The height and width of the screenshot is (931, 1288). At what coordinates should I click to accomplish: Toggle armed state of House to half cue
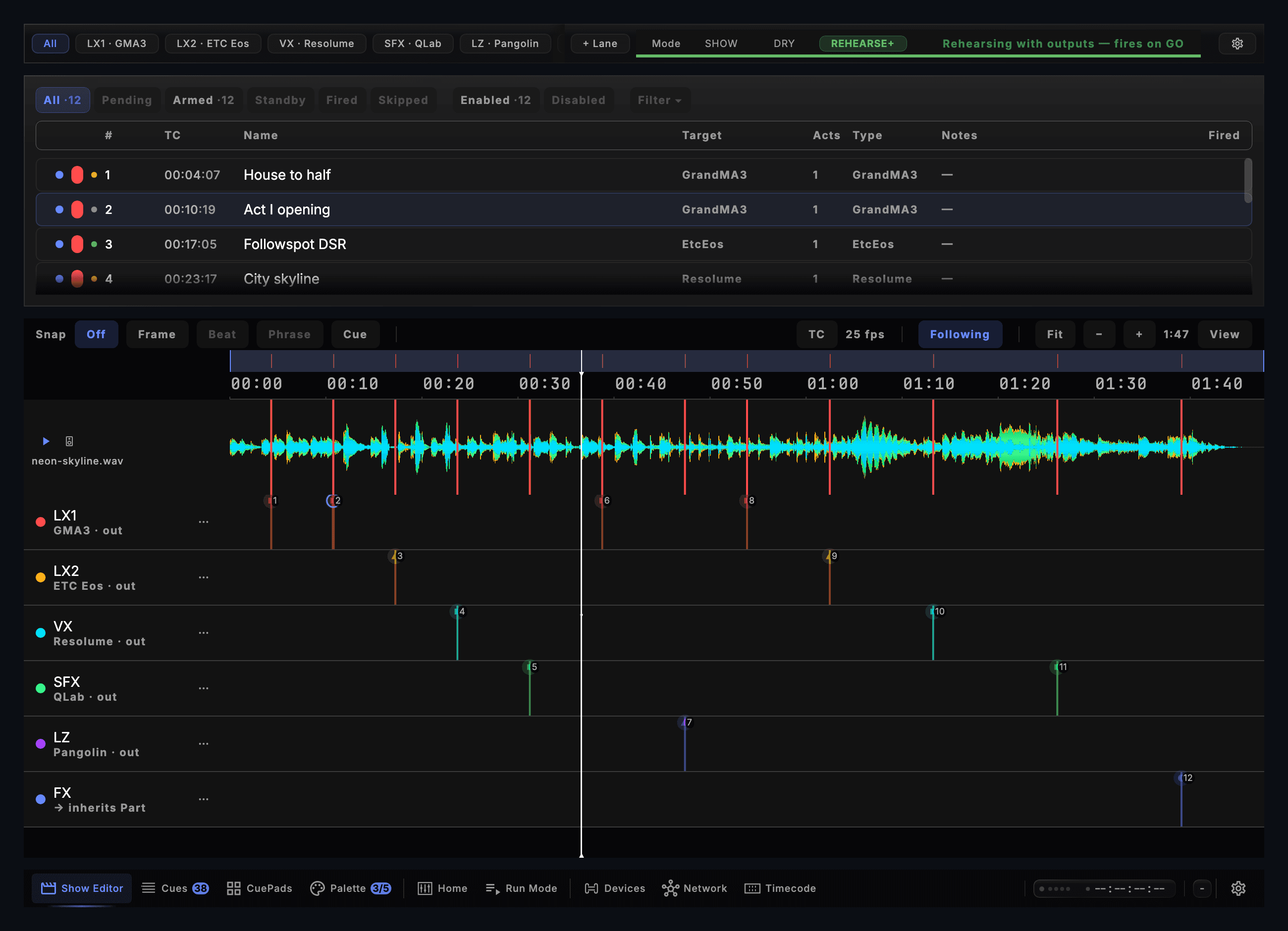[x=77, y=175]
